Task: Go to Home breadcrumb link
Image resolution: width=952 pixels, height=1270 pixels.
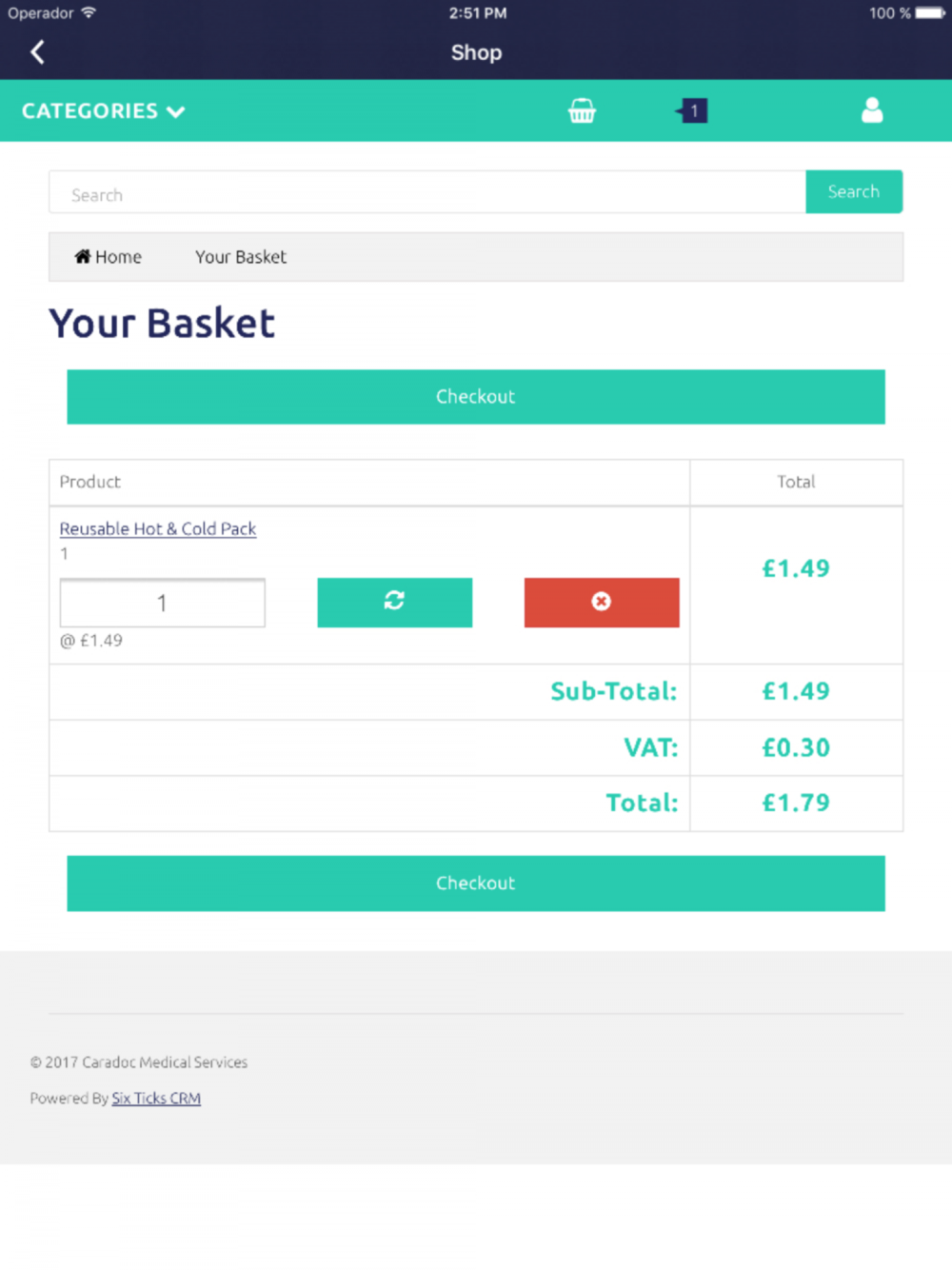Action: pyautogui.click(x=109, y=257)
